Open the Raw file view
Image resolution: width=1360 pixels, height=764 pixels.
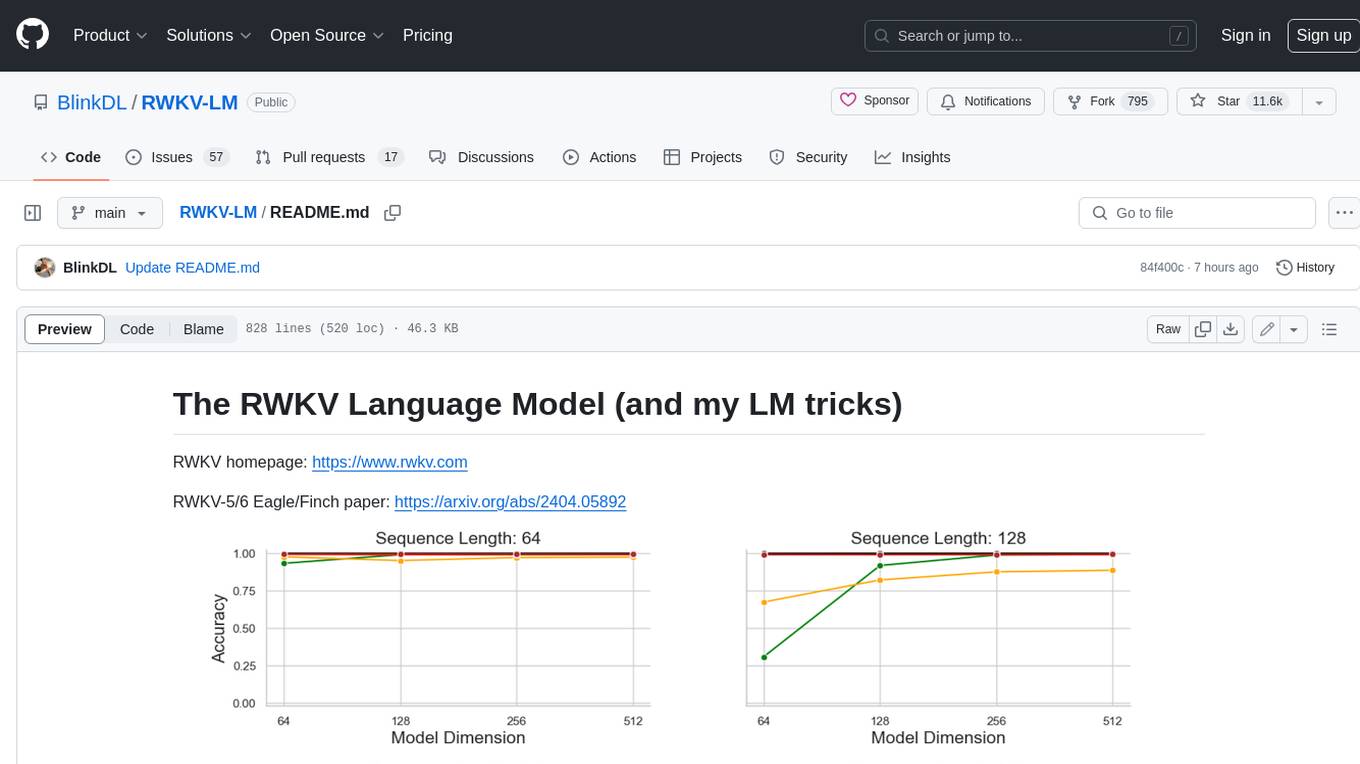coord(1168,329)
